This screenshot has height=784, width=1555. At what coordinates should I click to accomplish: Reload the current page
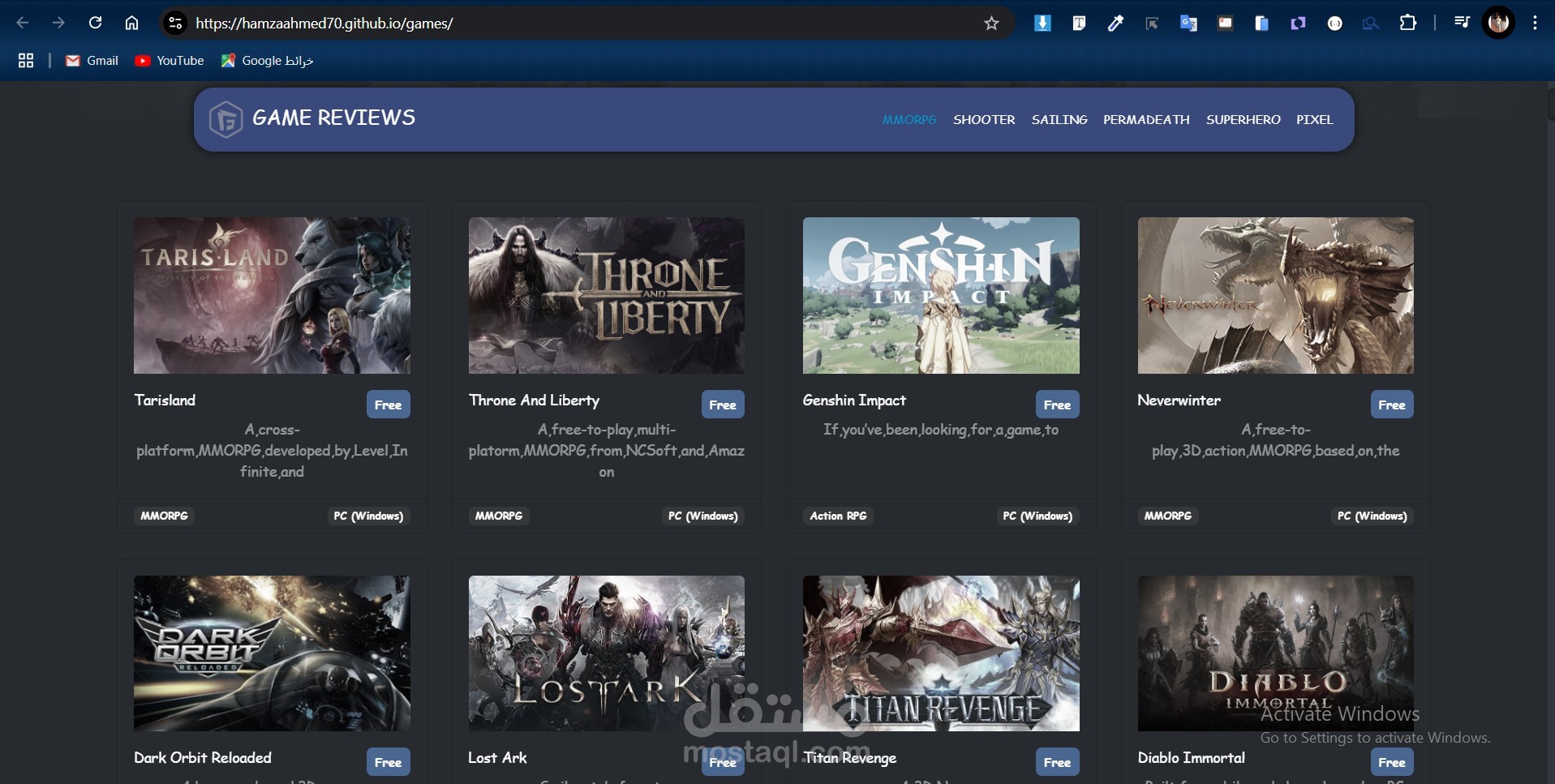coord(95,23)
